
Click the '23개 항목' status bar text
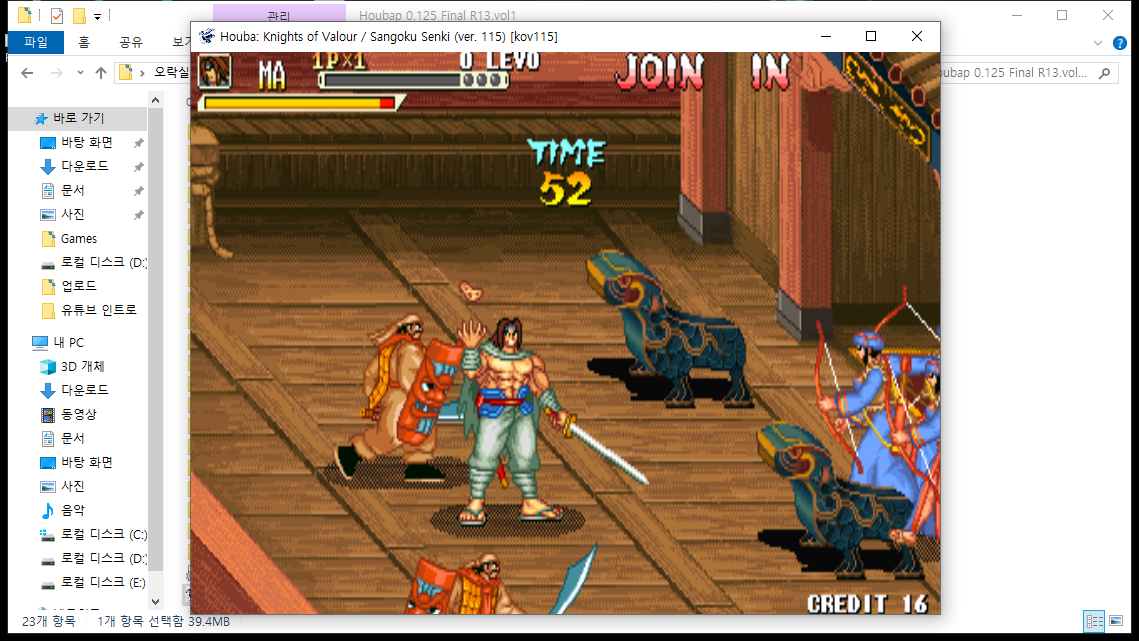[x=49, y=621]
